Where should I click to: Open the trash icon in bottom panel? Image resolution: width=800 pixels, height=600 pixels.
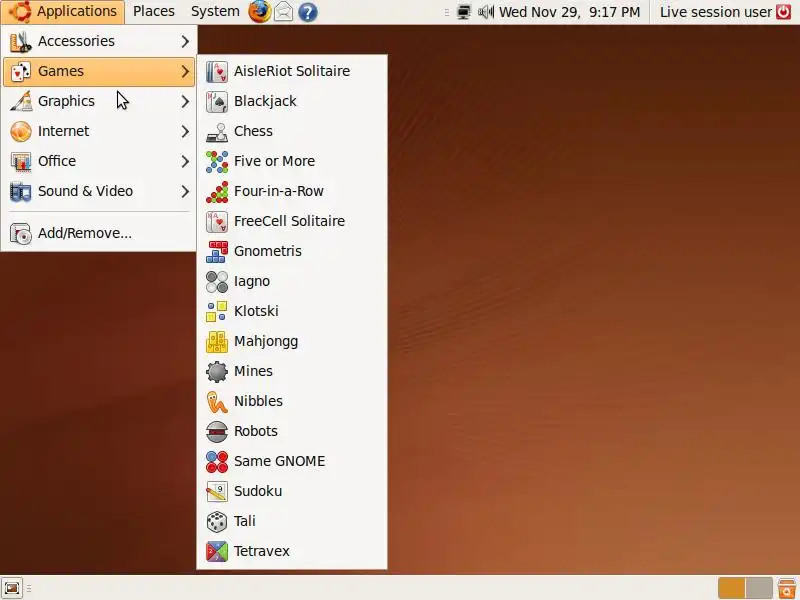pos(787,588)
